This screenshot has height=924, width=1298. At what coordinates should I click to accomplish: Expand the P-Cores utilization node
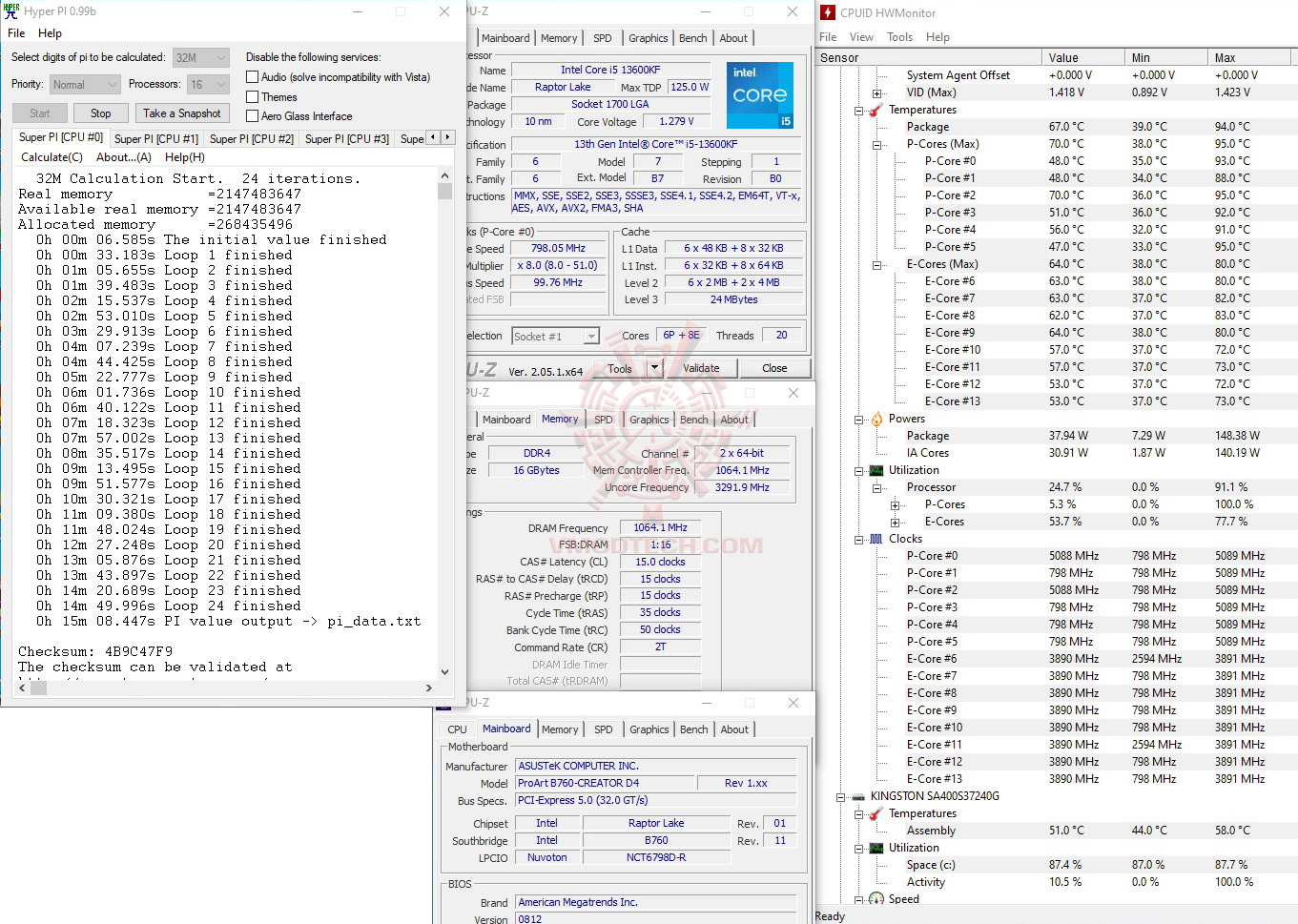(x=895, y=505)
